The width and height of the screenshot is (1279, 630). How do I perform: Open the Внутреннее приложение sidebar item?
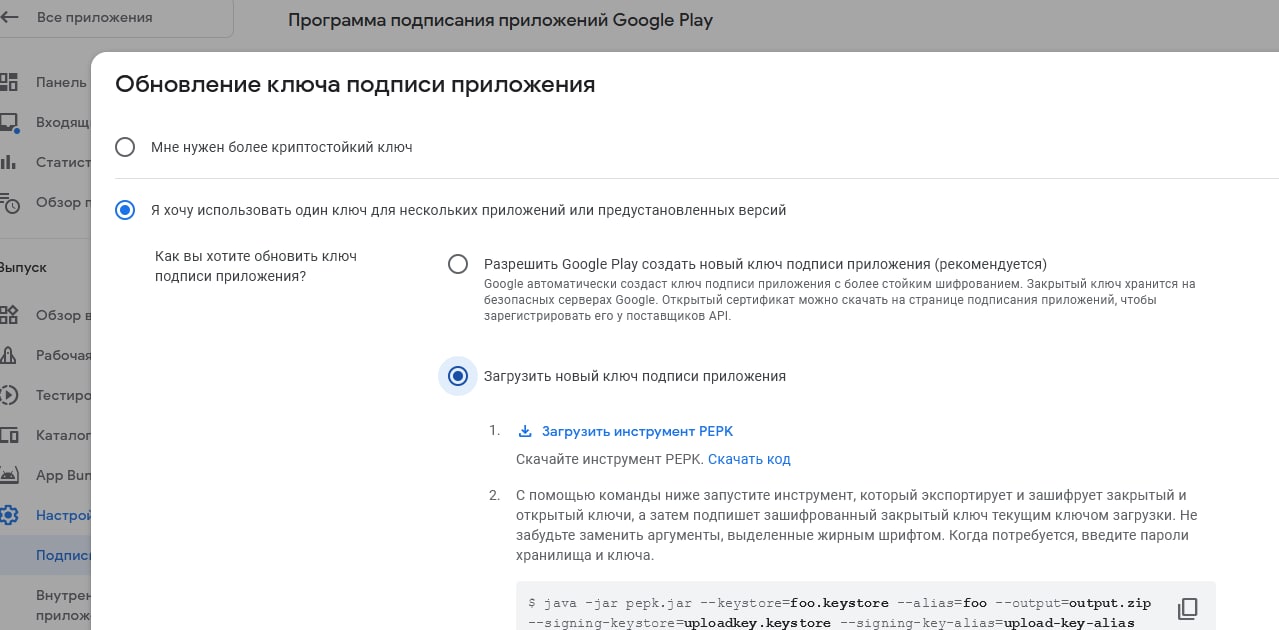click(63, 606)
